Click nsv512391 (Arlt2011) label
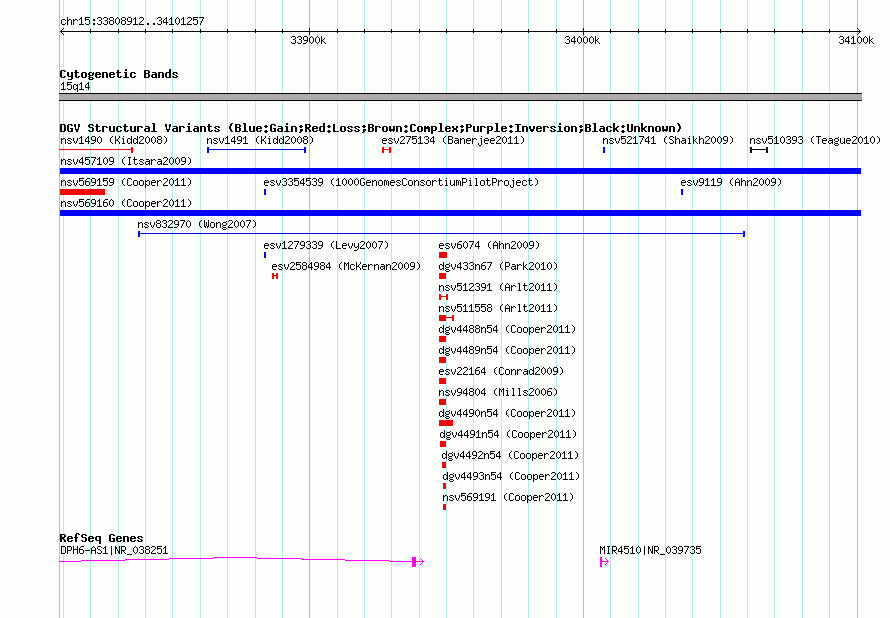The height and width of the screenshot is (618, 890). (498, 287)
